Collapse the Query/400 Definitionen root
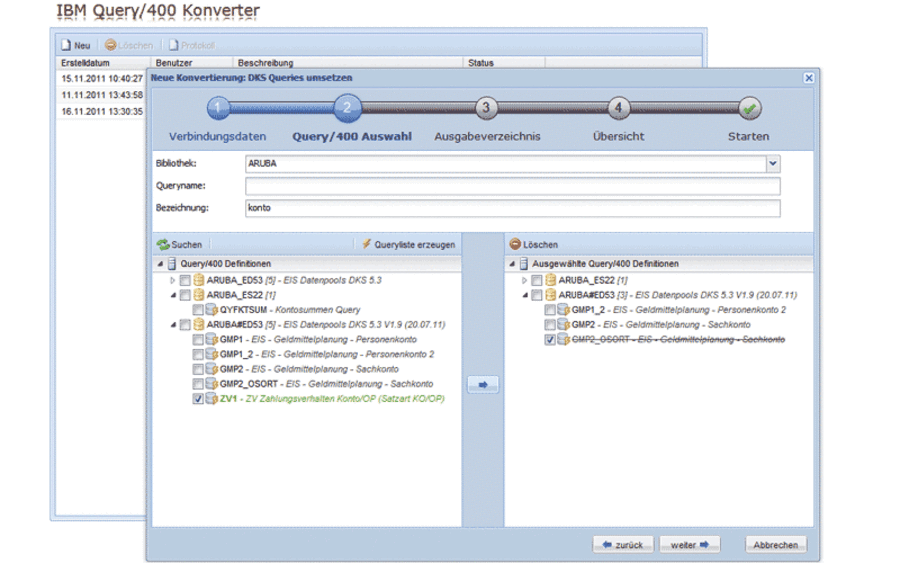 160,264
